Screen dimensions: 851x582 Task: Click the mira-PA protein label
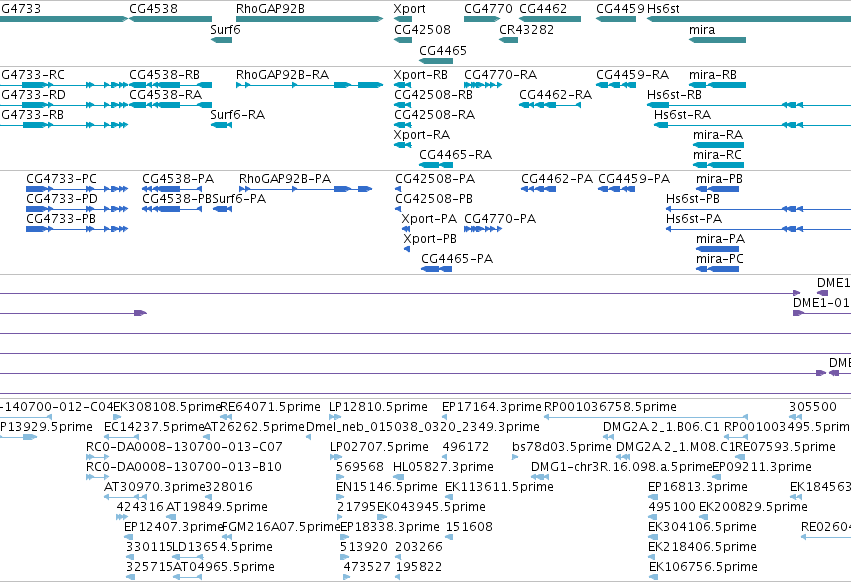[721, 239]
